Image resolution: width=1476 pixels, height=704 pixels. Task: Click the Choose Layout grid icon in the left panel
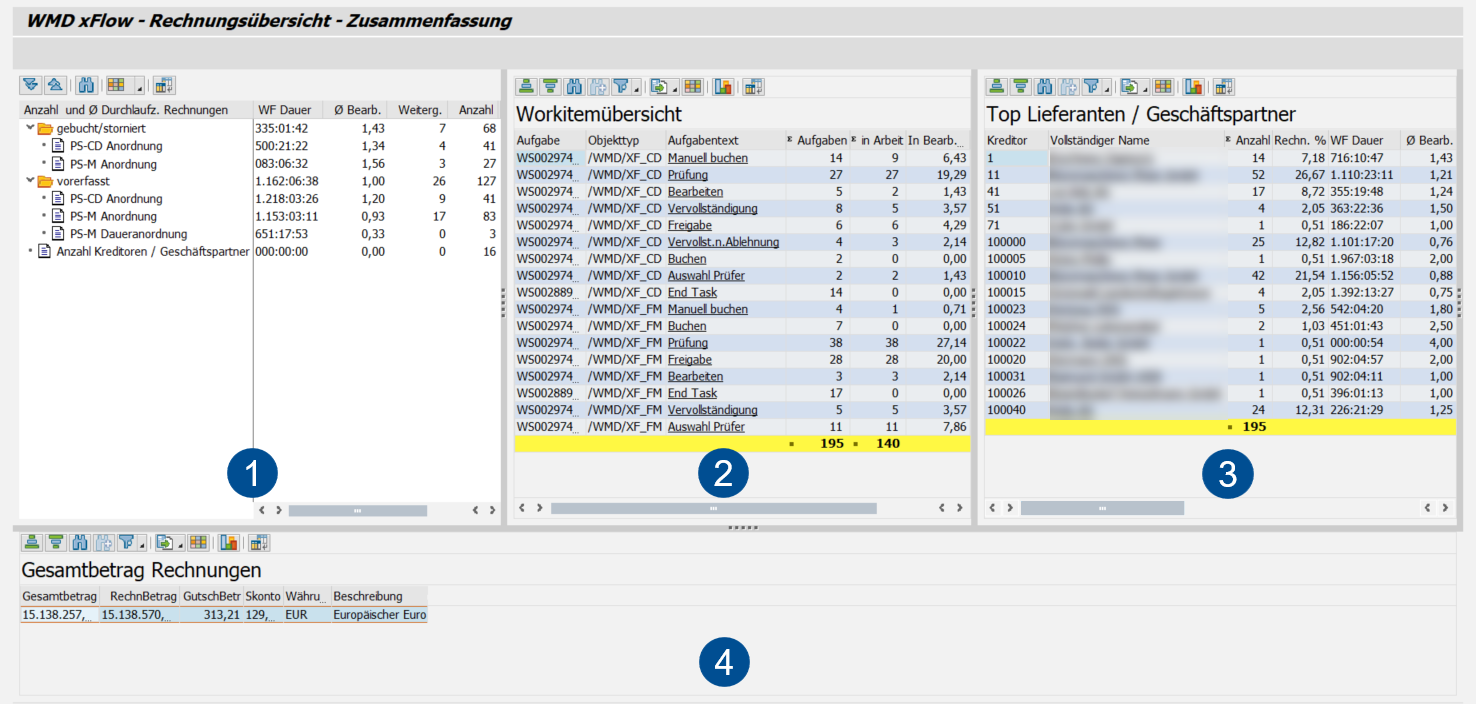click(x=115, y=85)
